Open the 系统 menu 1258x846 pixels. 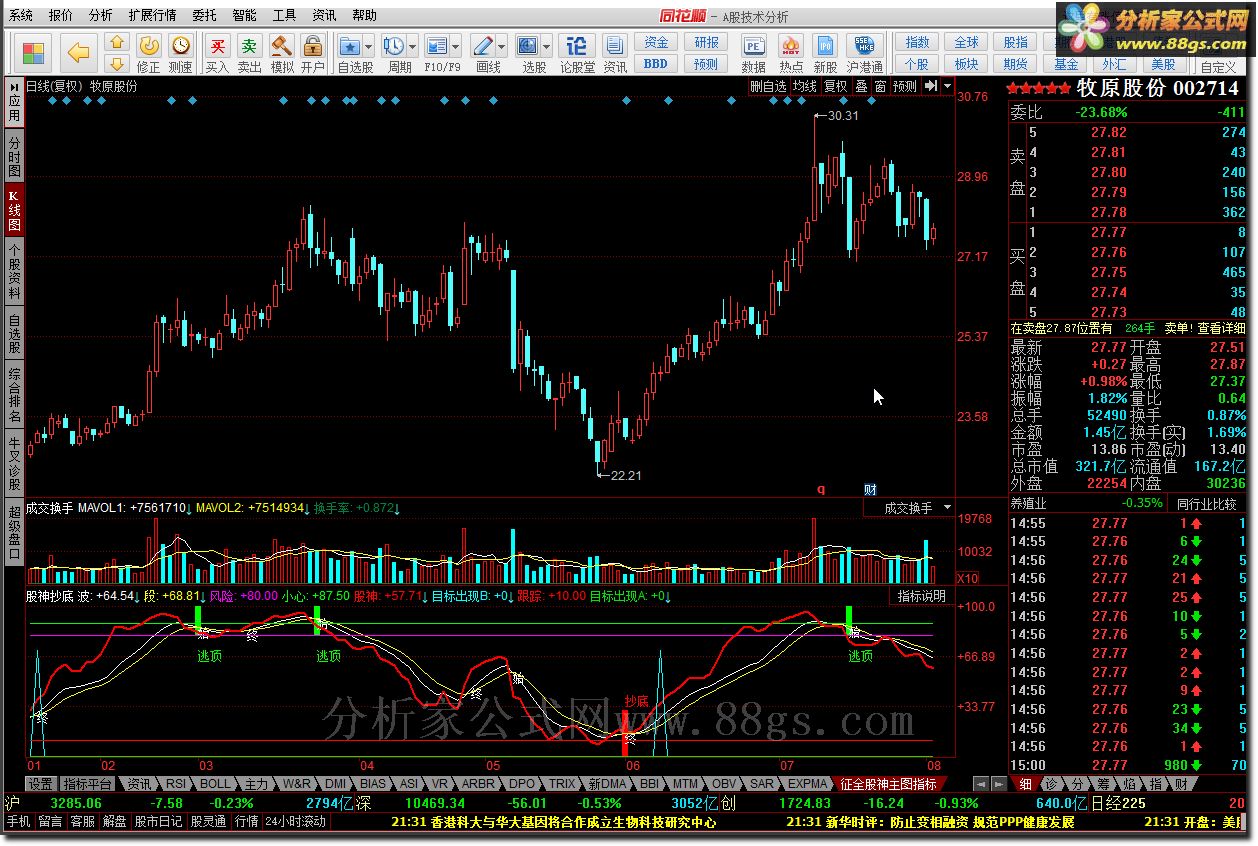[20, 15]
